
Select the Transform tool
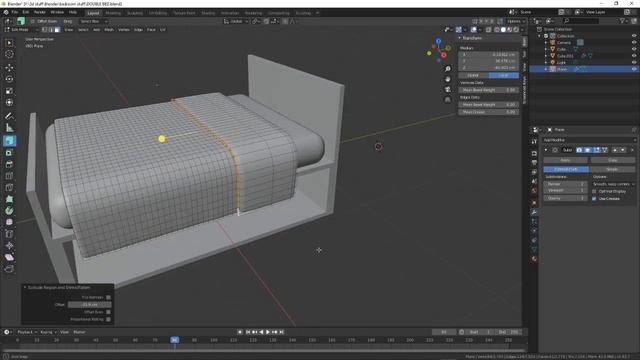9,102
